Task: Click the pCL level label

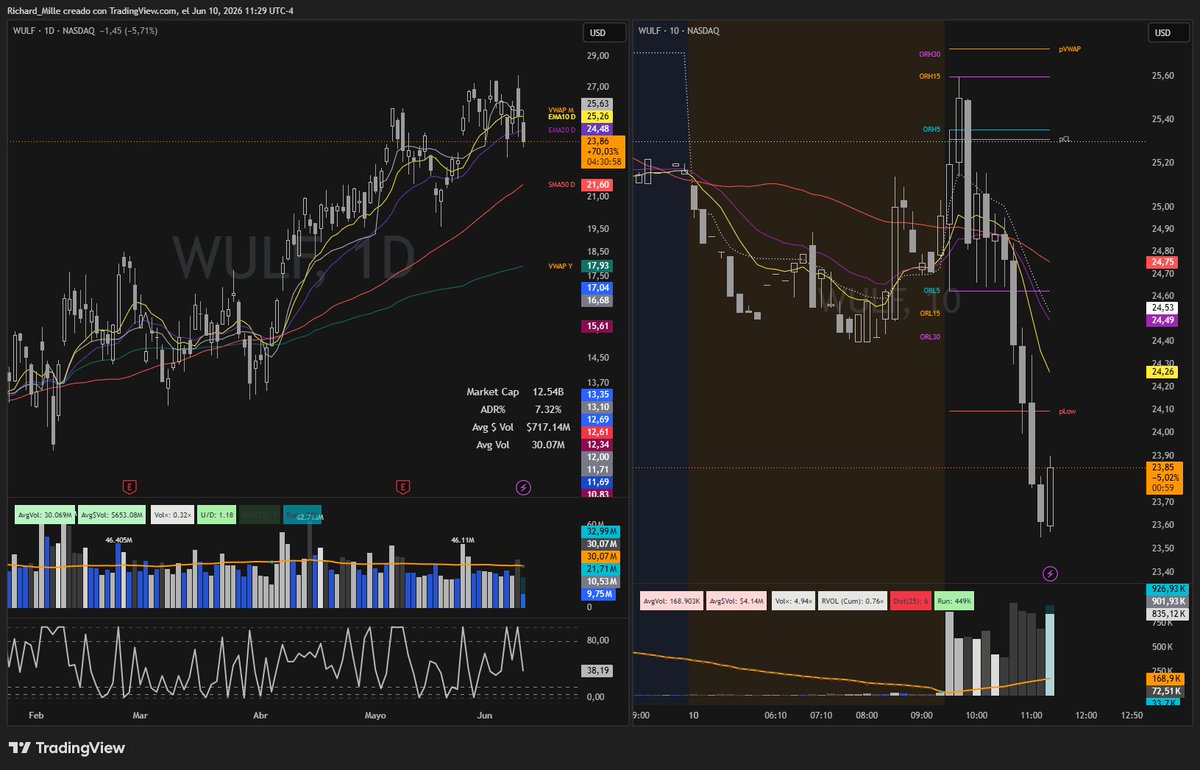Action: (x=1065, y=139)
